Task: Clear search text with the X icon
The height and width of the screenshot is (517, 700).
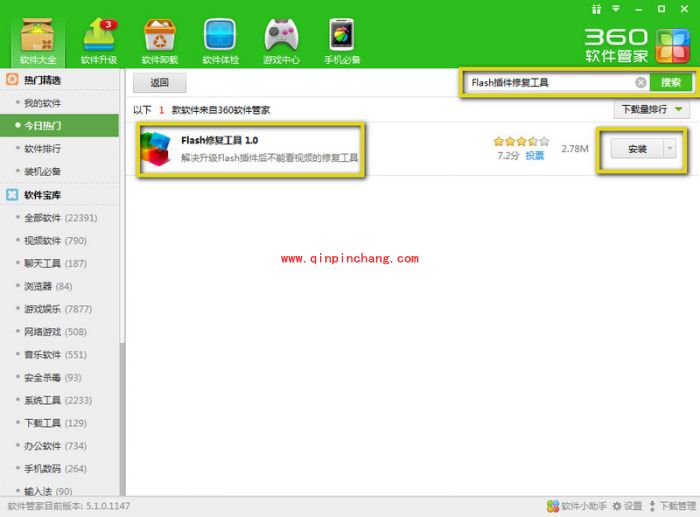Action: (x=641, y=82)
